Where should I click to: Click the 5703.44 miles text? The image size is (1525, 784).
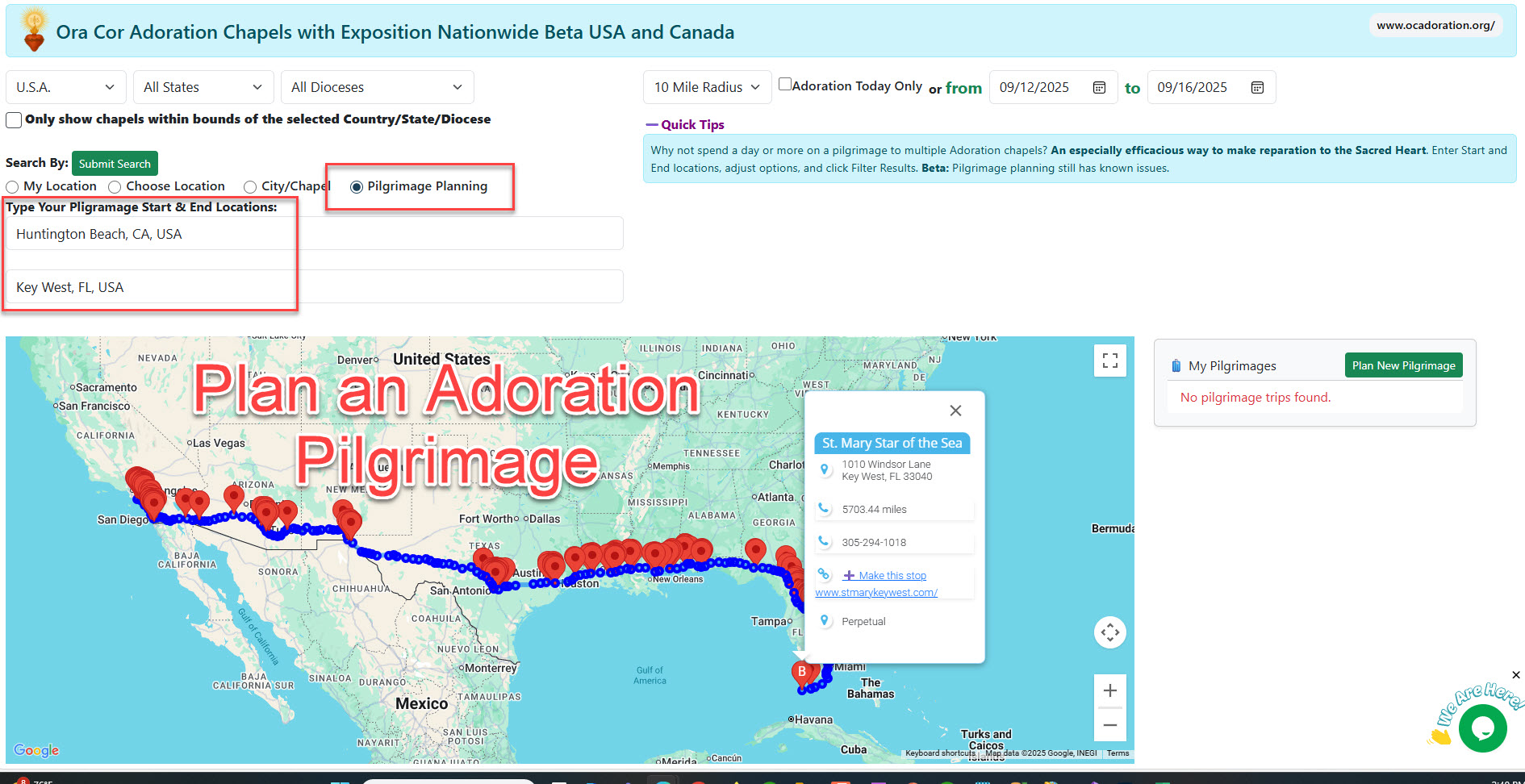point(874,509)
